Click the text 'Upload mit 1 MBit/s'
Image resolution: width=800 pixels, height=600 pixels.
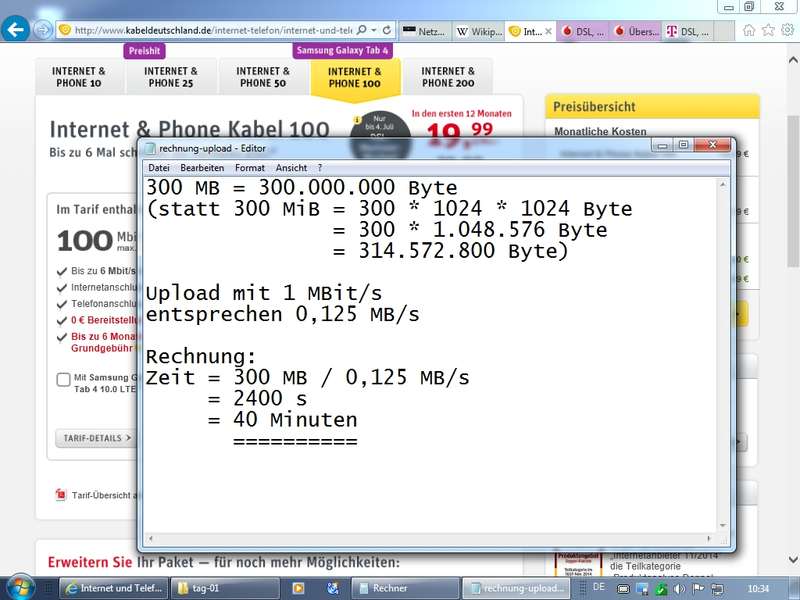(264, 293)
